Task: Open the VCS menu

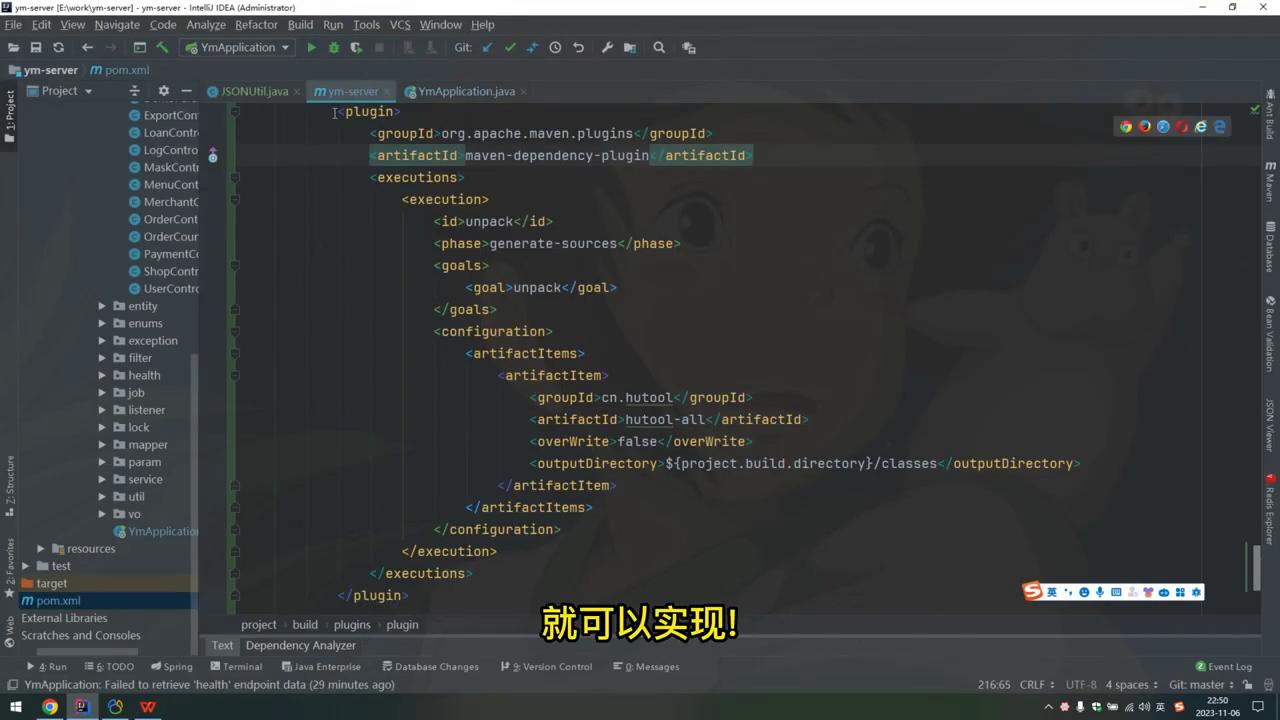Action: point(400,25)
